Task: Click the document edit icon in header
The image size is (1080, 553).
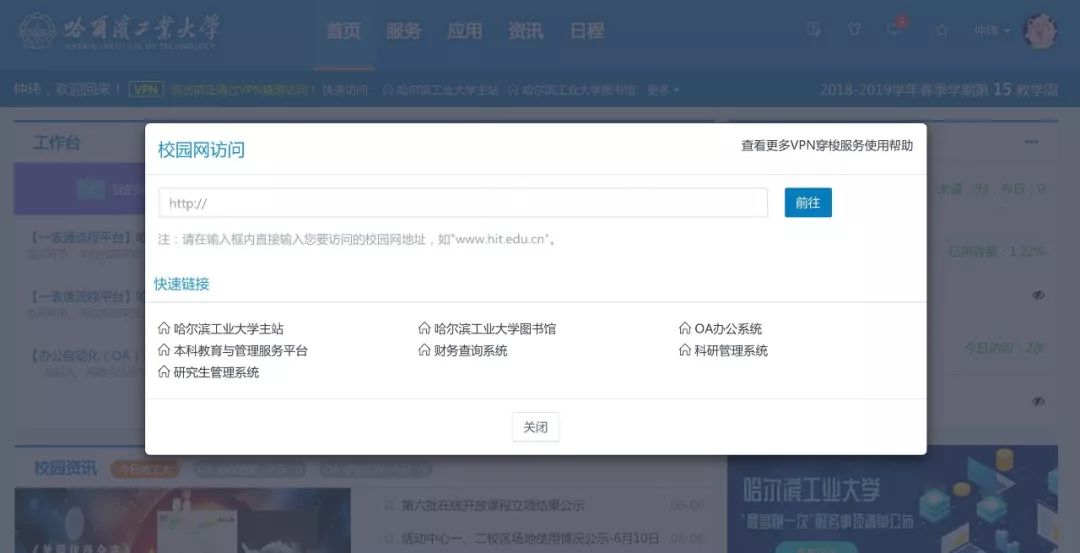Action: coord(814,30)
